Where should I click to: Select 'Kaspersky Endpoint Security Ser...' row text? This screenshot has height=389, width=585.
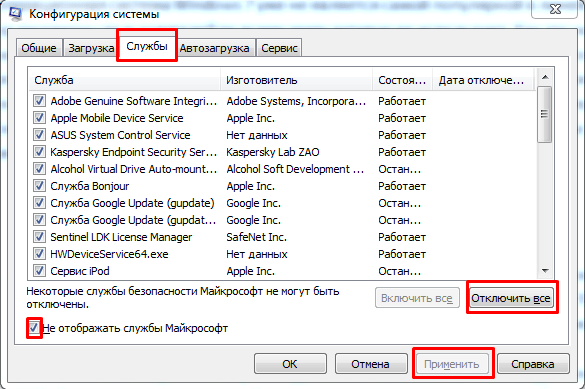pyautogui.click(x=134, y=152)
